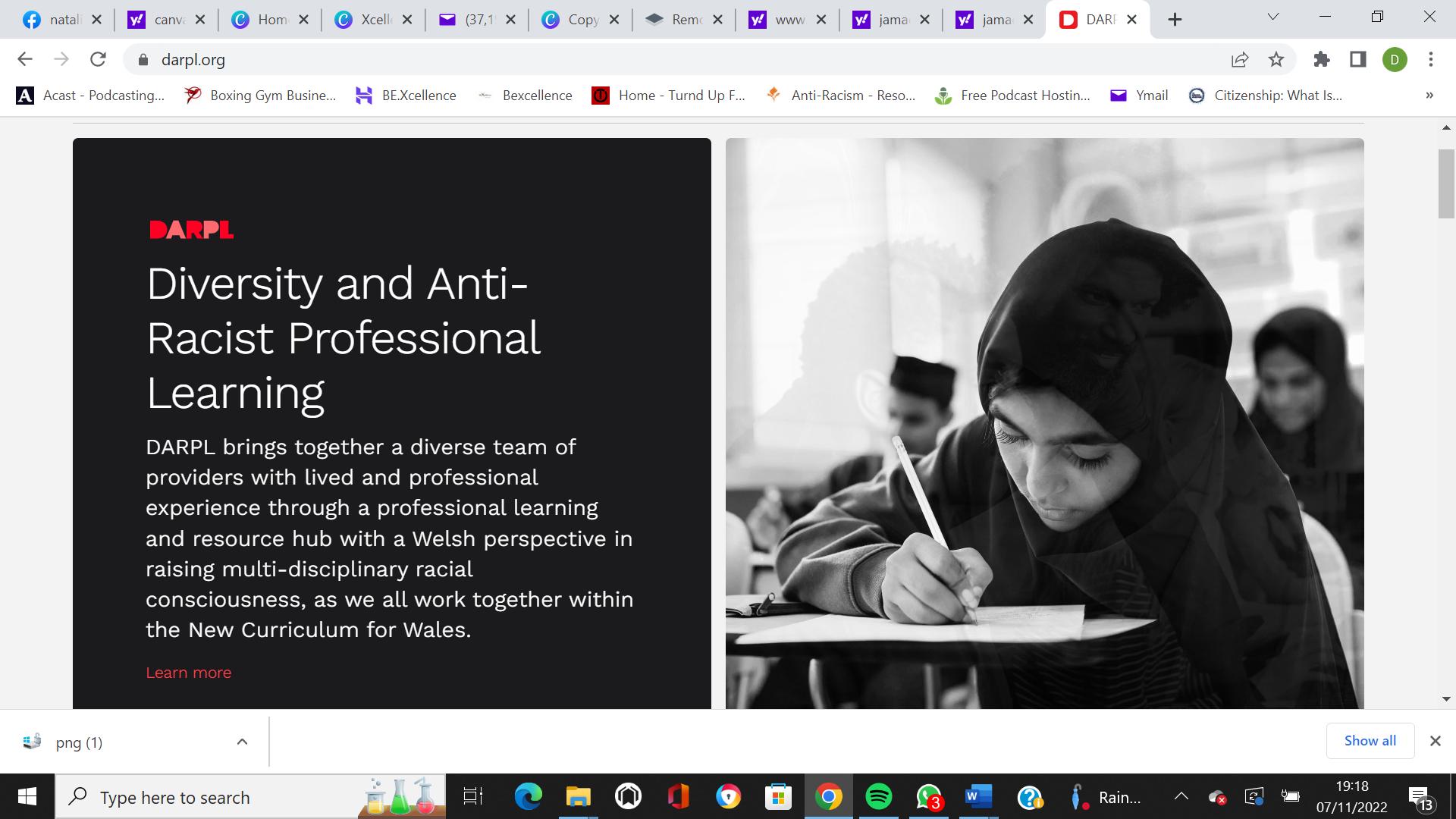Open the tab search dropdown arrow
Image resolution: width=1456 pixels, height=819 pixels.
tap(1273, 17)
